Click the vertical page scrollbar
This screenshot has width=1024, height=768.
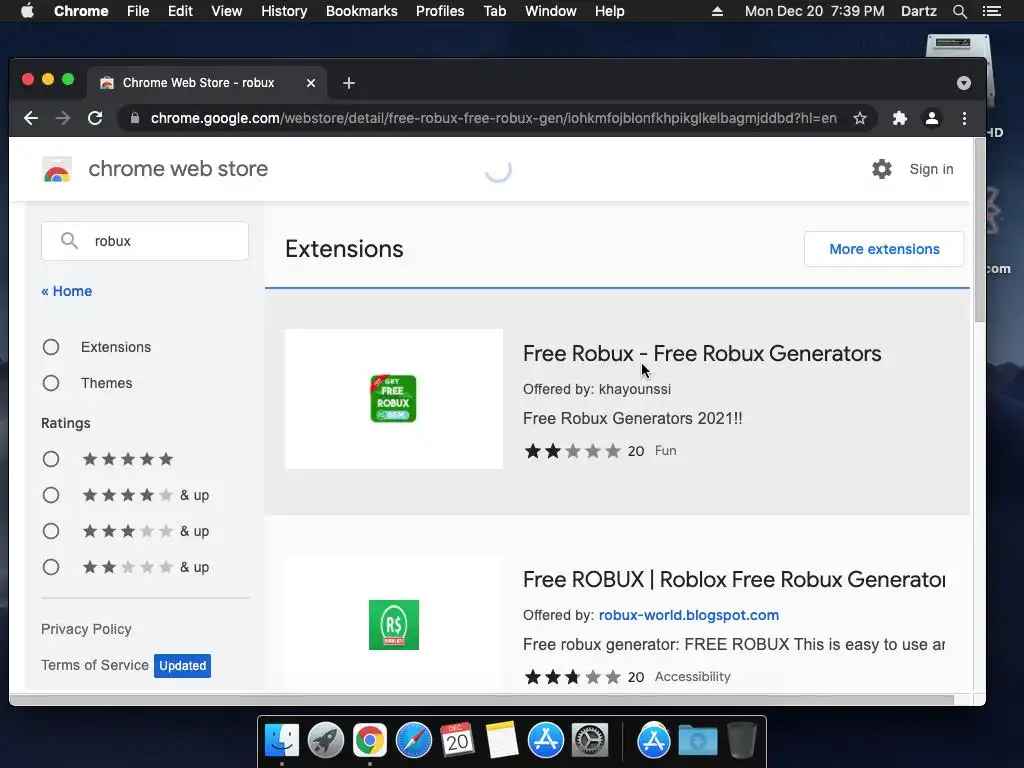click(979, 229)
